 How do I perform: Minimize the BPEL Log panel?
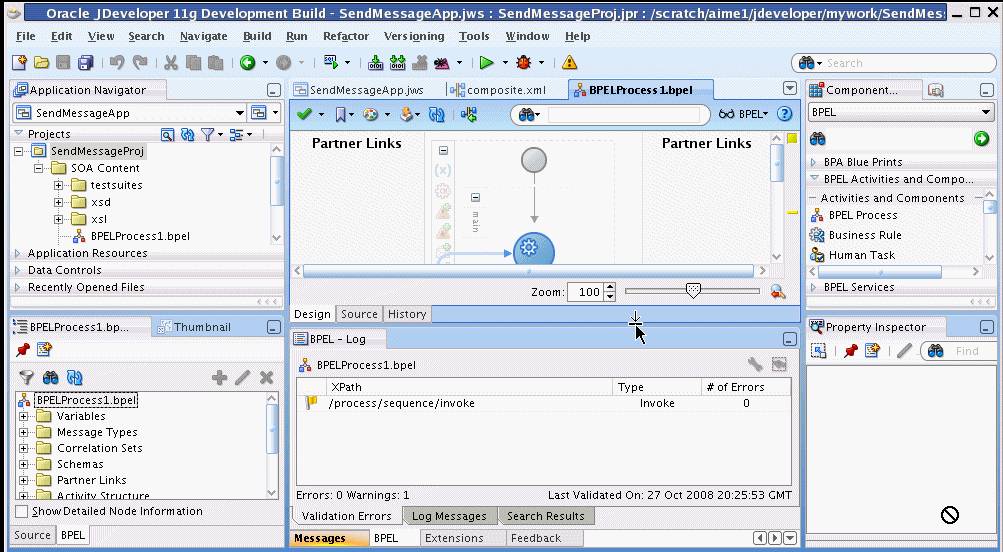tap(789, 339)
